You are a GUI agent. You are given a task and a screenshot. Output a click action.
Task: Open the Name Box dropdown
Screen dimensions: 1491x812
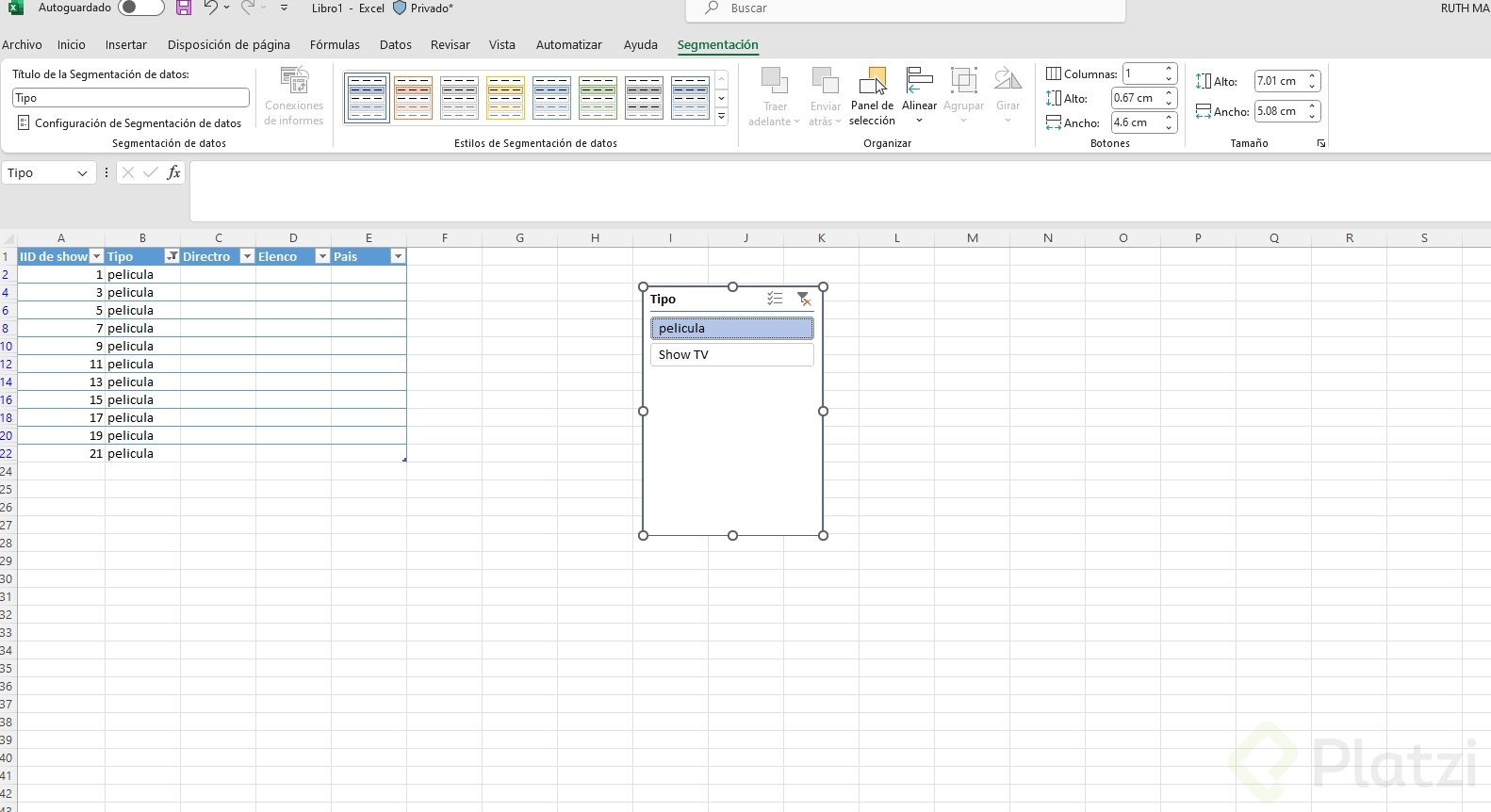(x=82, y=173)
